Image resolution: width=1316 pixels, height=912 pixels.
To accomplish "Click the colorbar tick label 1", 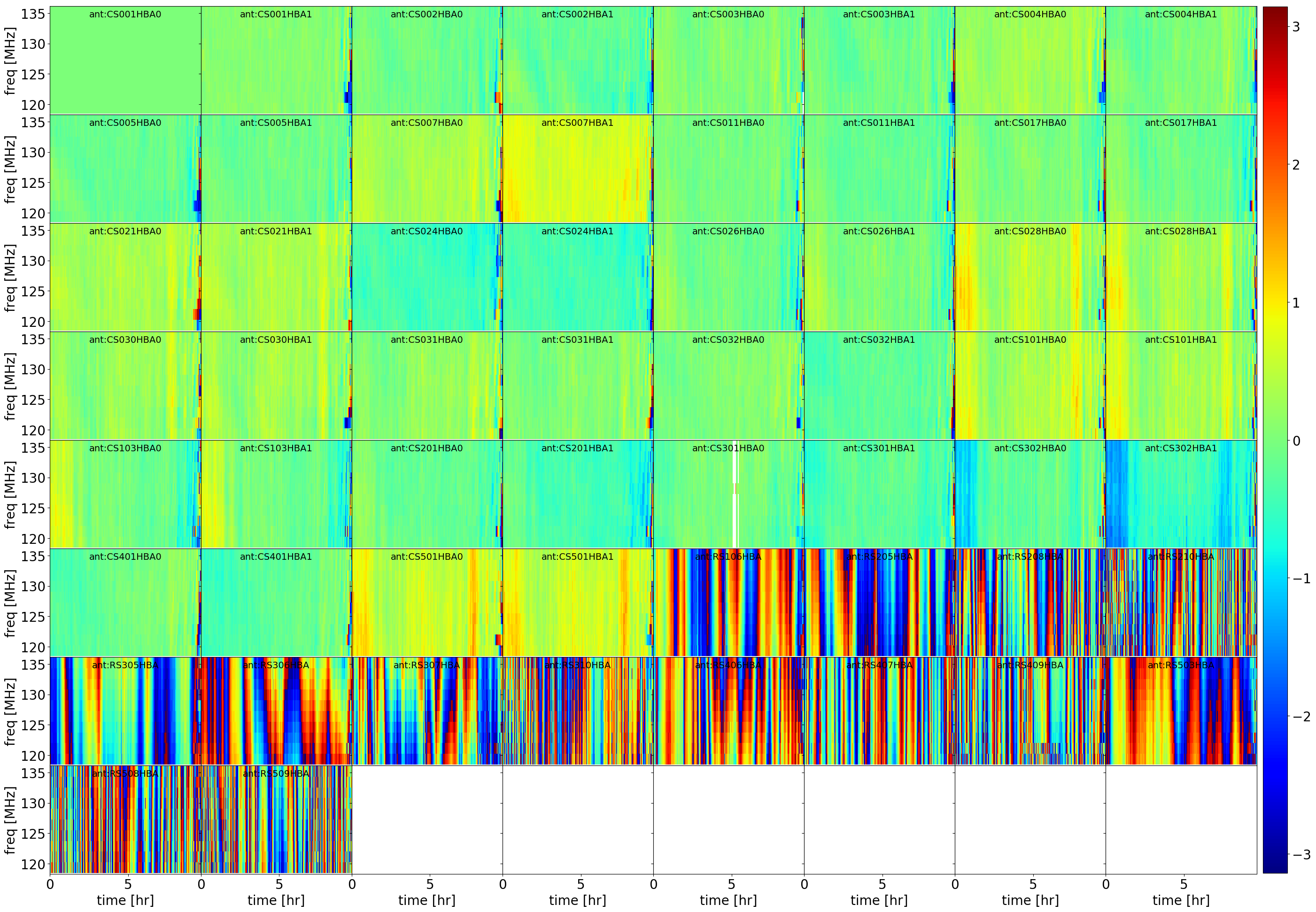I will (x=1296, y=303).
